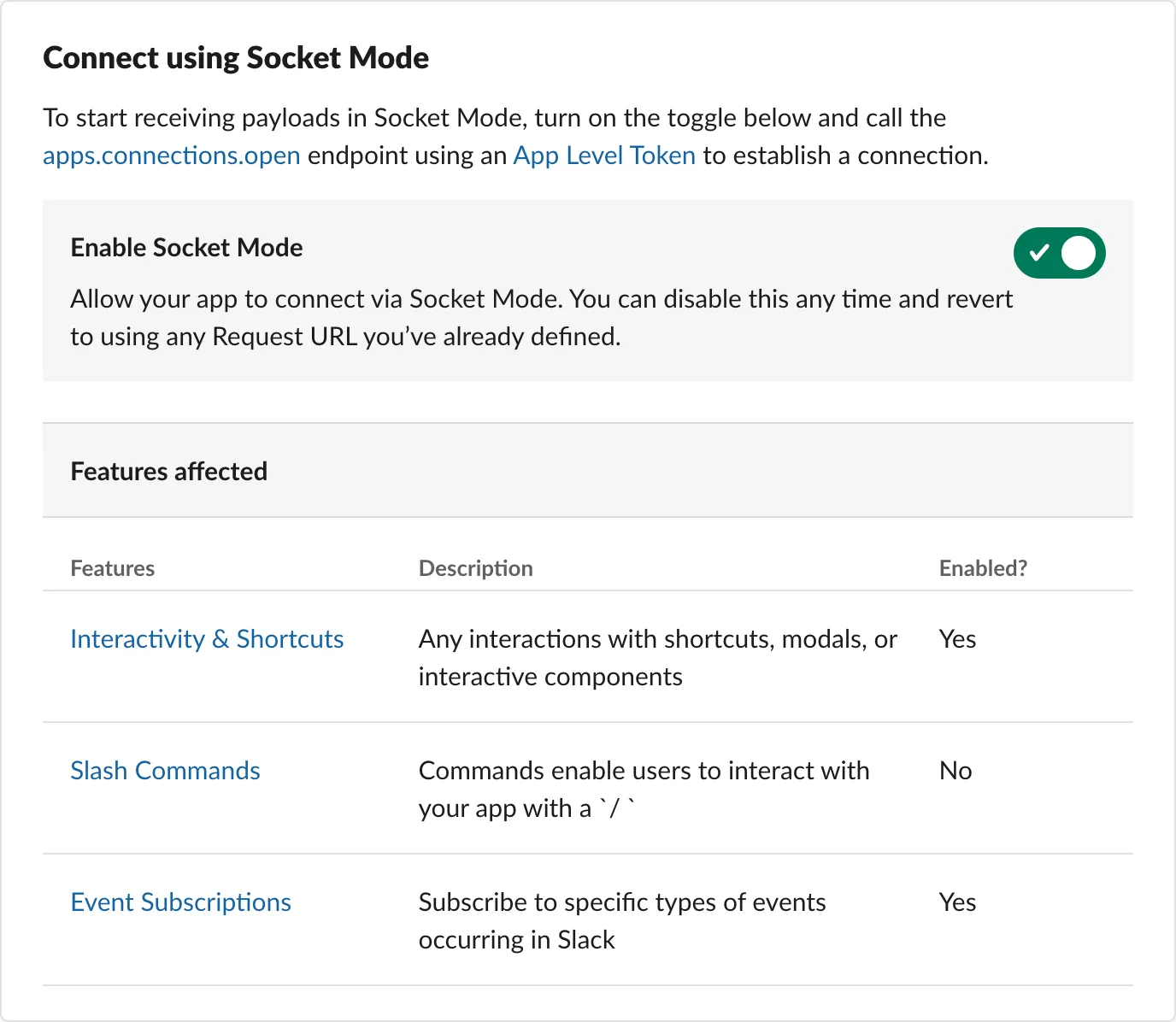The image size is (1176, 1022).
Task: Click the green checkmark toggle switch
Action: pos(1059,253)
